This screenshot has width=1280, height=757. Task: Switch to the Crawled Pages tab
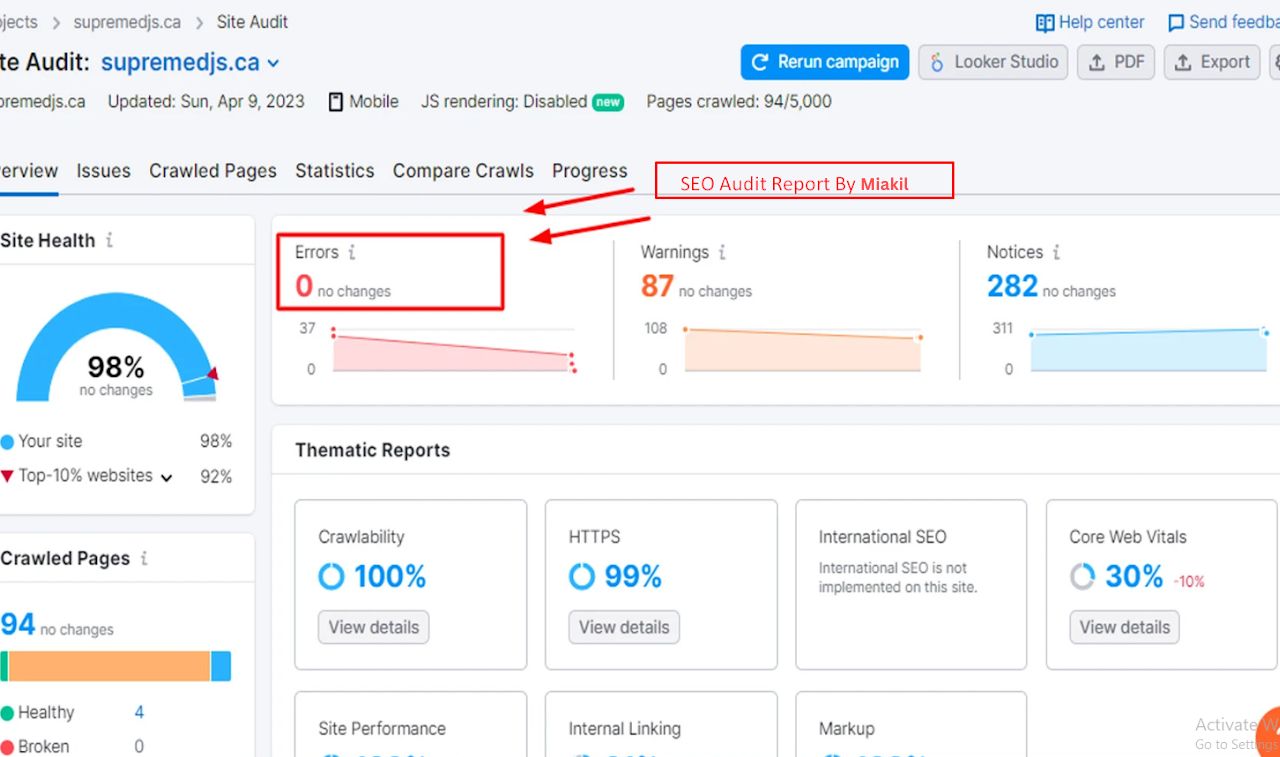tap(213, 171)
